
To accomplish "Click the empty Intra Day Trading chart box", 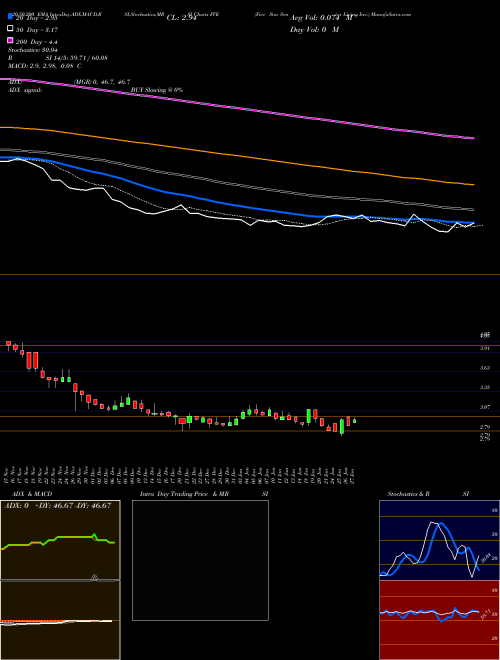I will point(200,560).
